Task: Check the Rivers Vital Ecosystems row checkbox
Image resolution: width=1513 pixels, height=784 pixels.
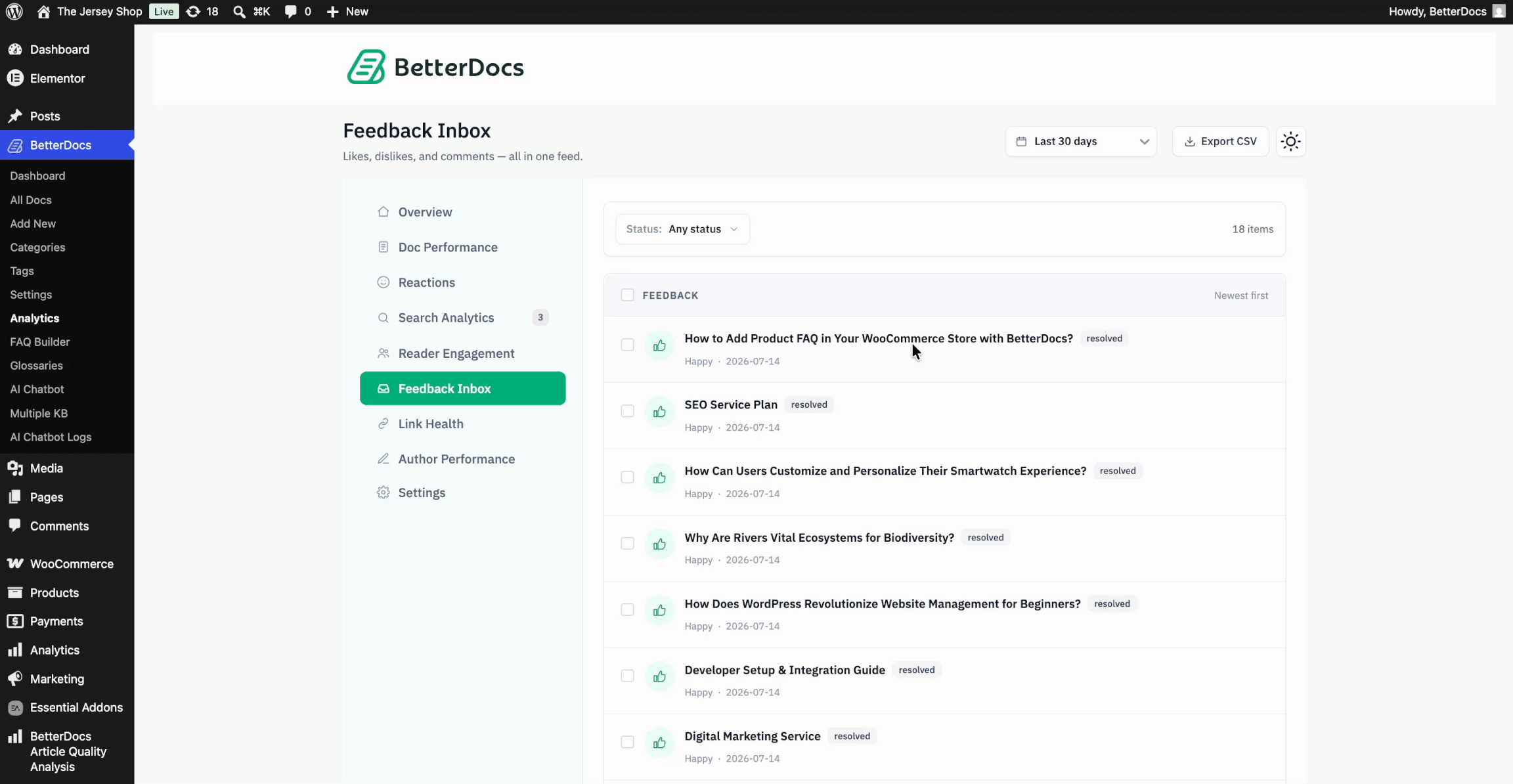Action: pyautogui.click(x=627, y=544)
